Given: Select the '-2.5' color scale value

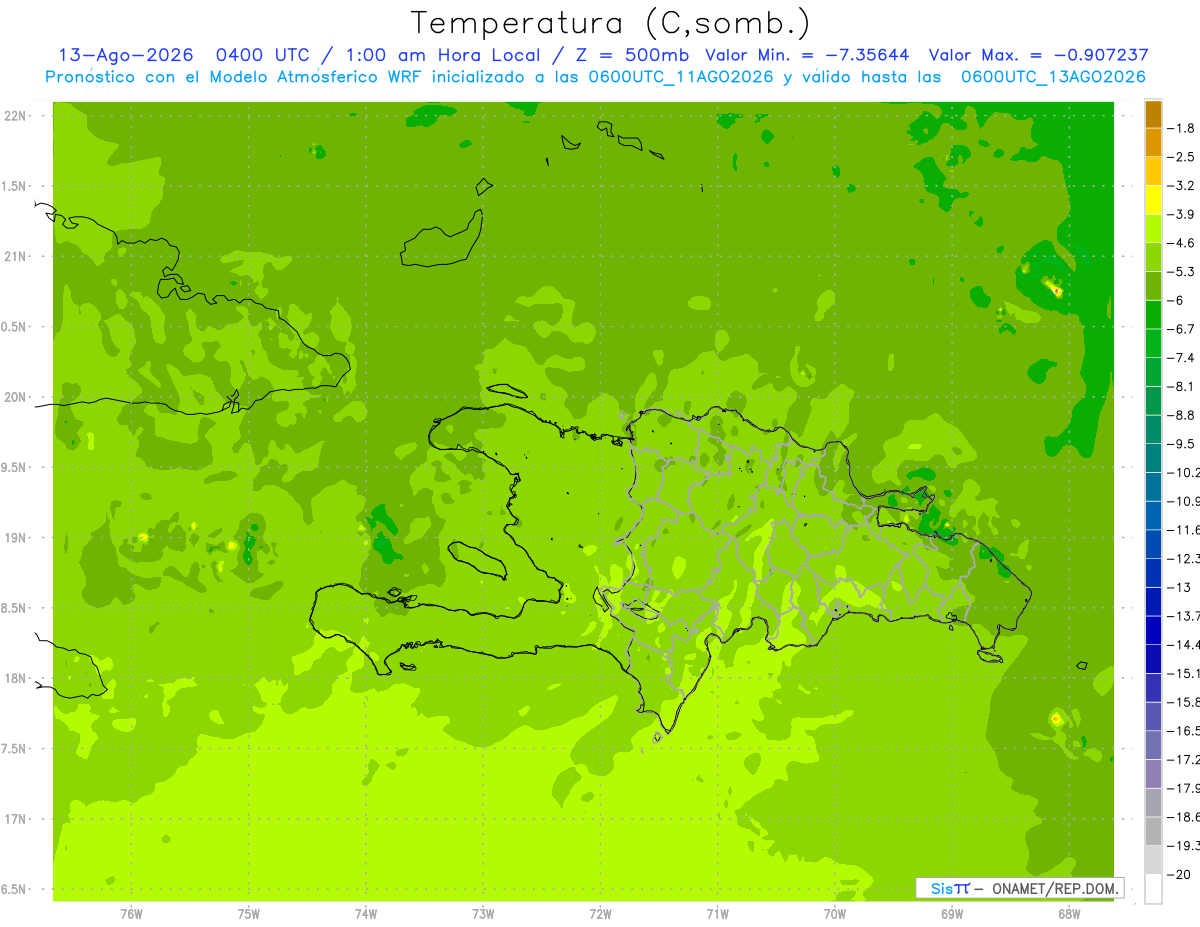Looking at the screenshot, I should pyautogui.click(x=1183, y=157).
